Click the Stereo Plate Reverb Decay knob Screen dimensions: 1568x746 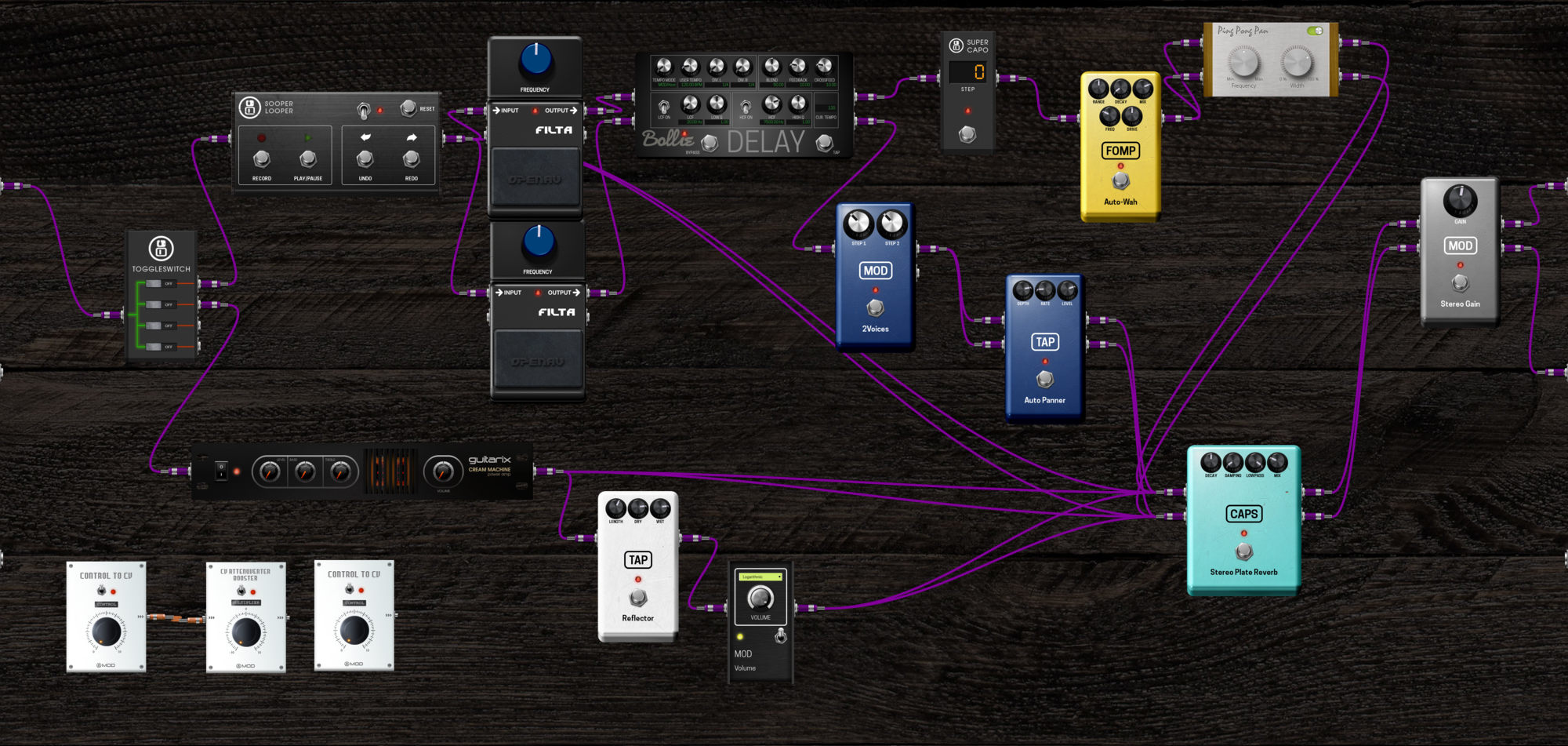click(1210, 462)
